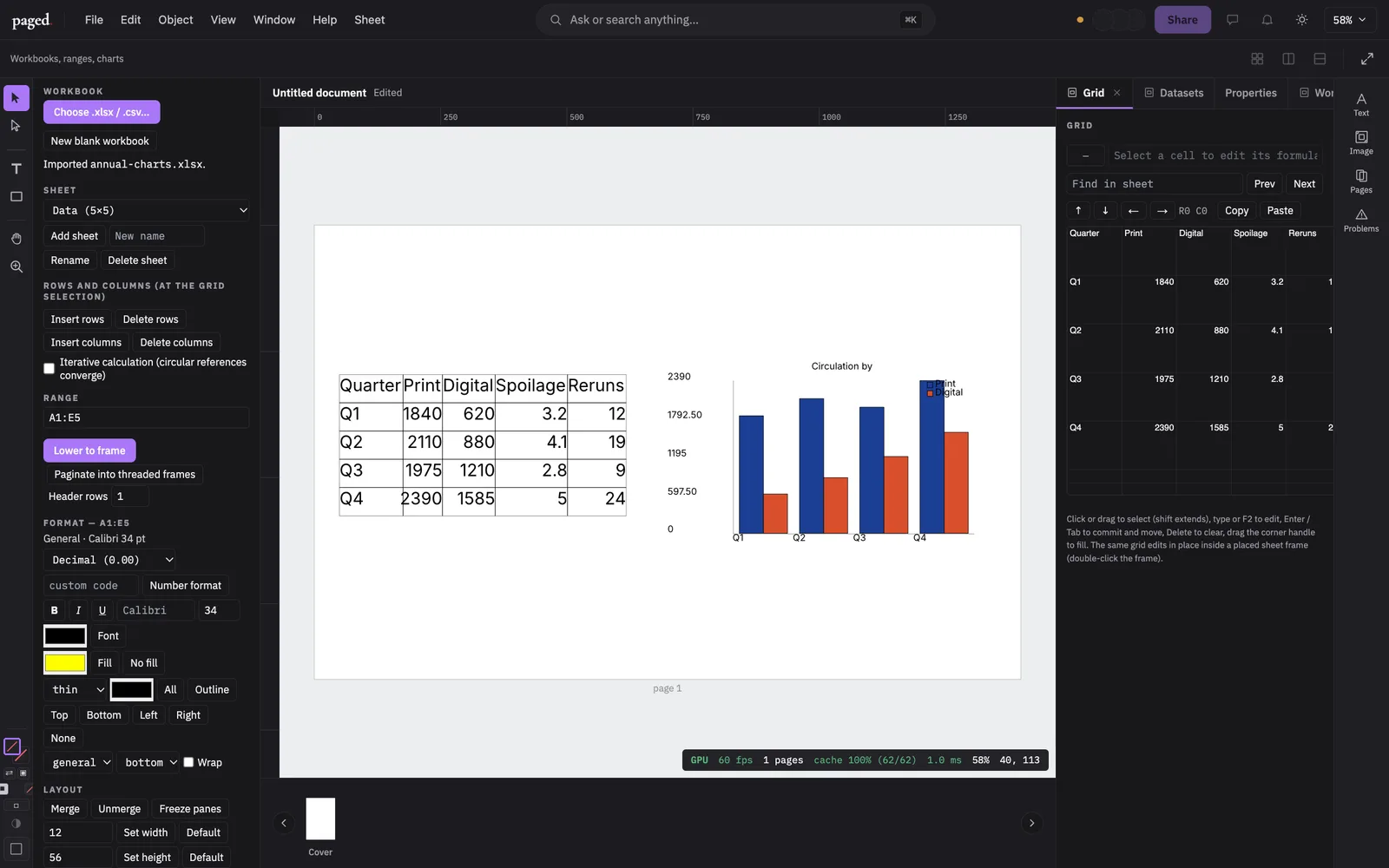Select the rectangle frame tool
Image resolution: width=1389 pixels, height=868 pixels.
click(16, 197)
